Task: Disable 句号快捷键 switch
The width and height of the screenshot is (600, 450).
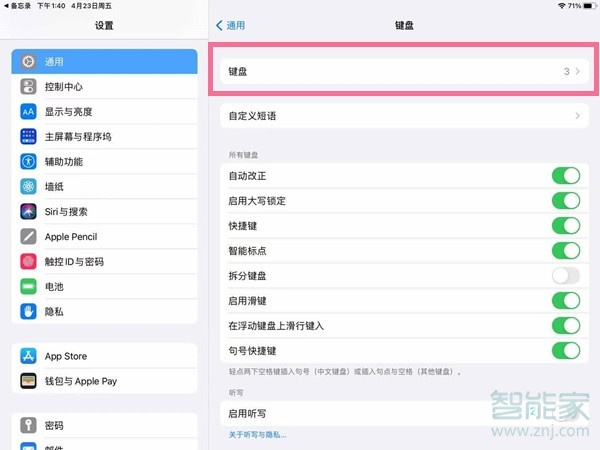Action: [x=566, y=351]
